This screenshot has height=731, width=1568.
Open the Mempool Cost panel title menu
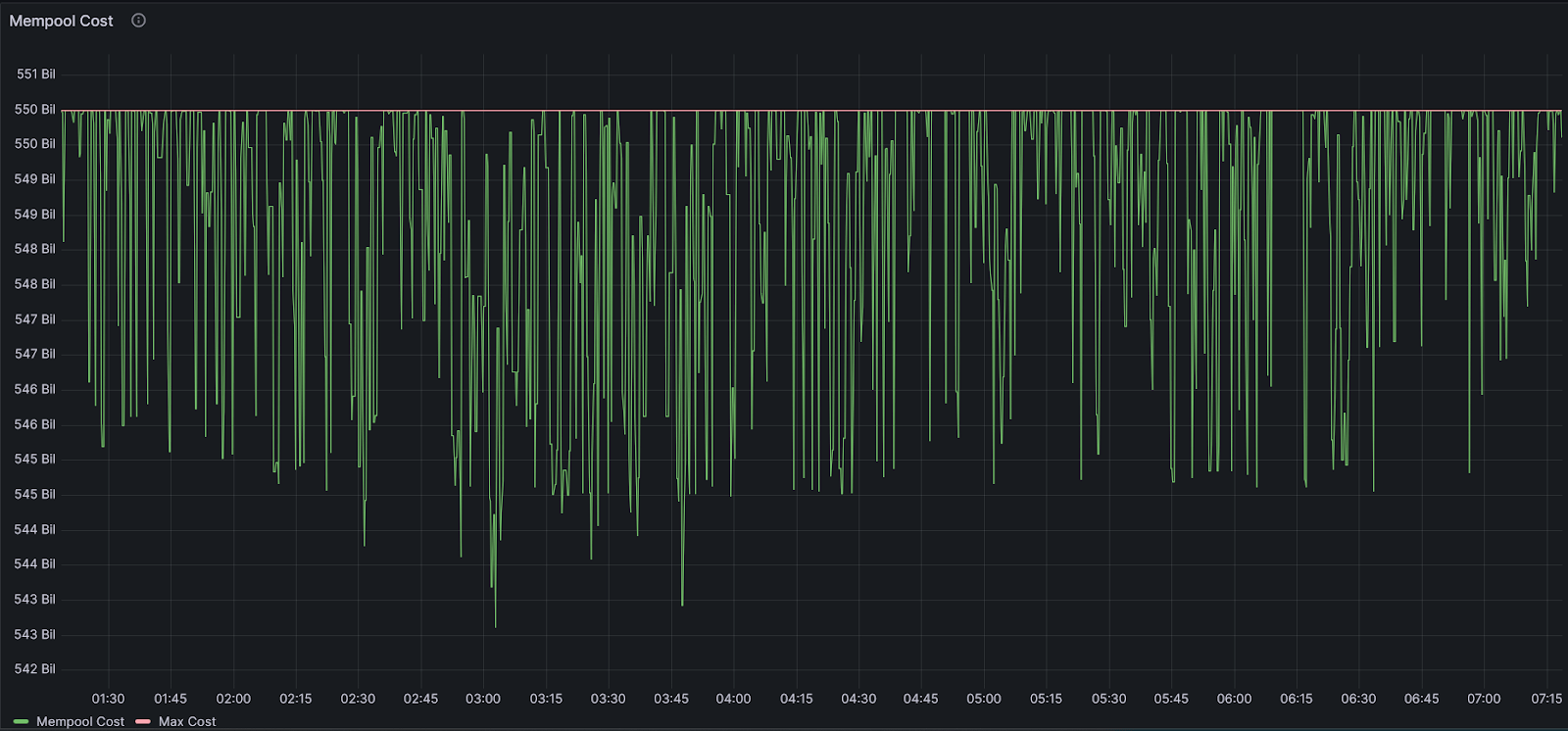61,21
